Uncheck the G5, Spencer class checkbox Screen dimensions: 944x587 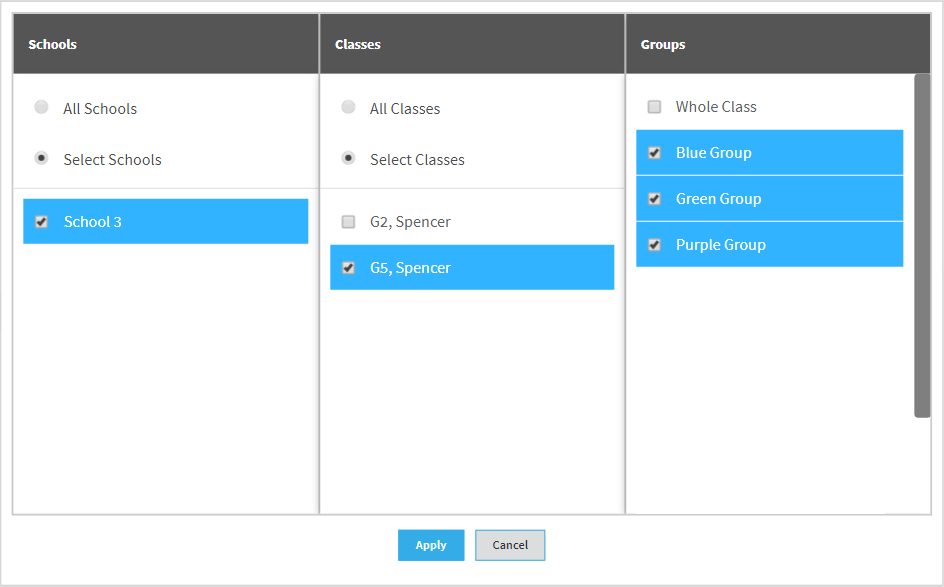[348, 267]
